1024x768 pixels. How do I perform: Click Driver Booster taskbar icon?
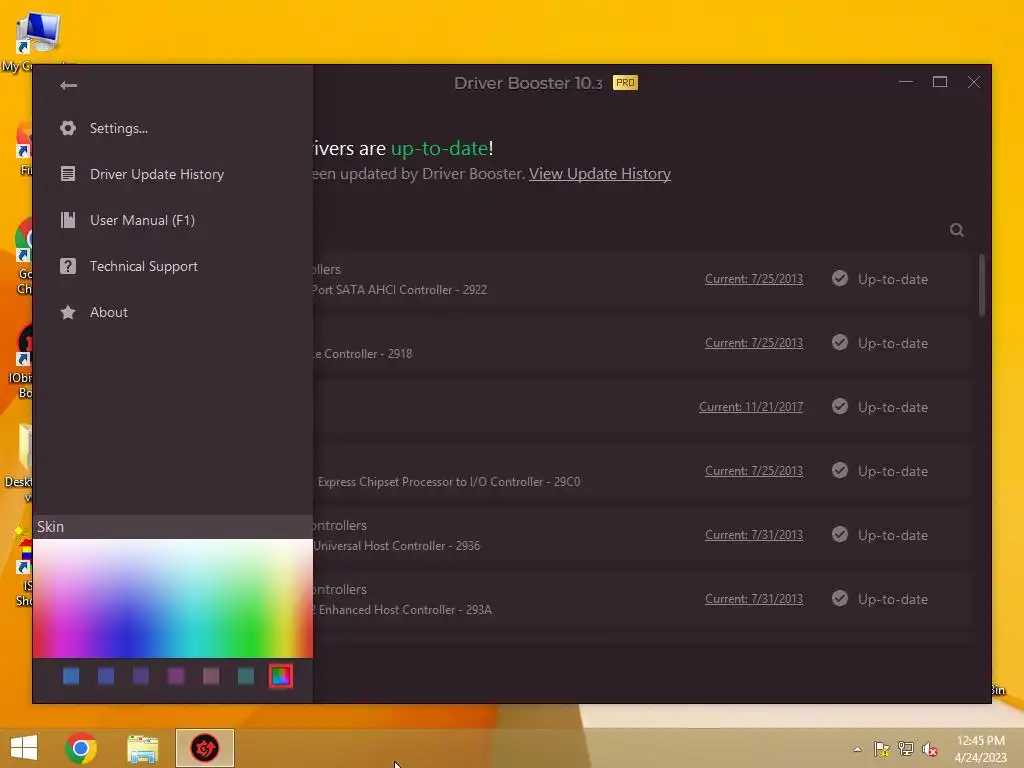(x=204, y=748)
